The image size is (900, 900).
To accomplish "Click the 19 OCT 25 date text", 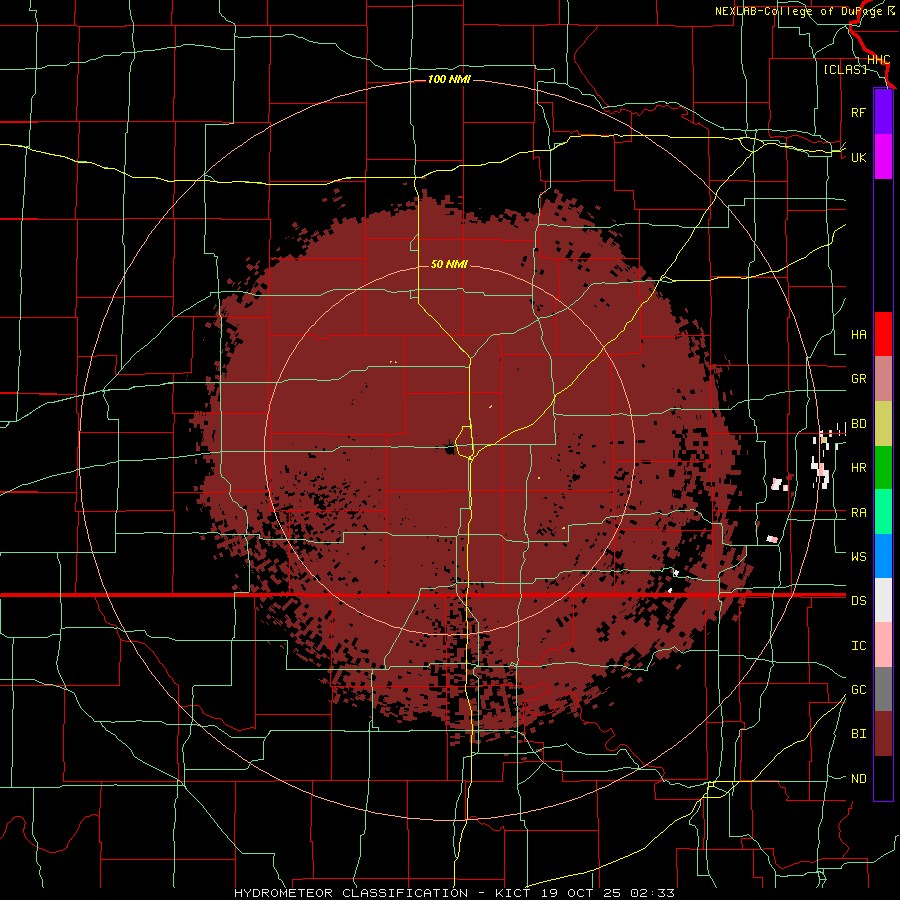I will [x=579, y=893].
